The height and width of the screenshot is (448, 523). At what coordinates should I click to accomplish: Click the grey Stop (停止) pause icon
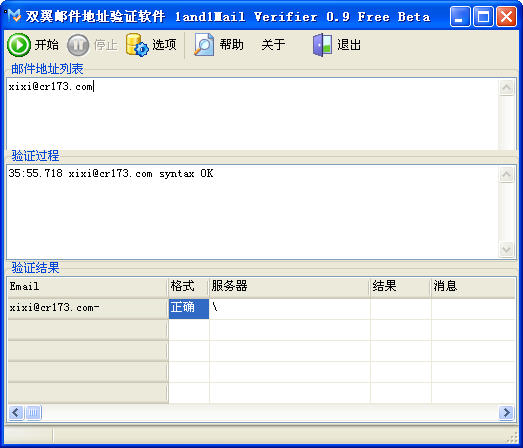point(78,45)
